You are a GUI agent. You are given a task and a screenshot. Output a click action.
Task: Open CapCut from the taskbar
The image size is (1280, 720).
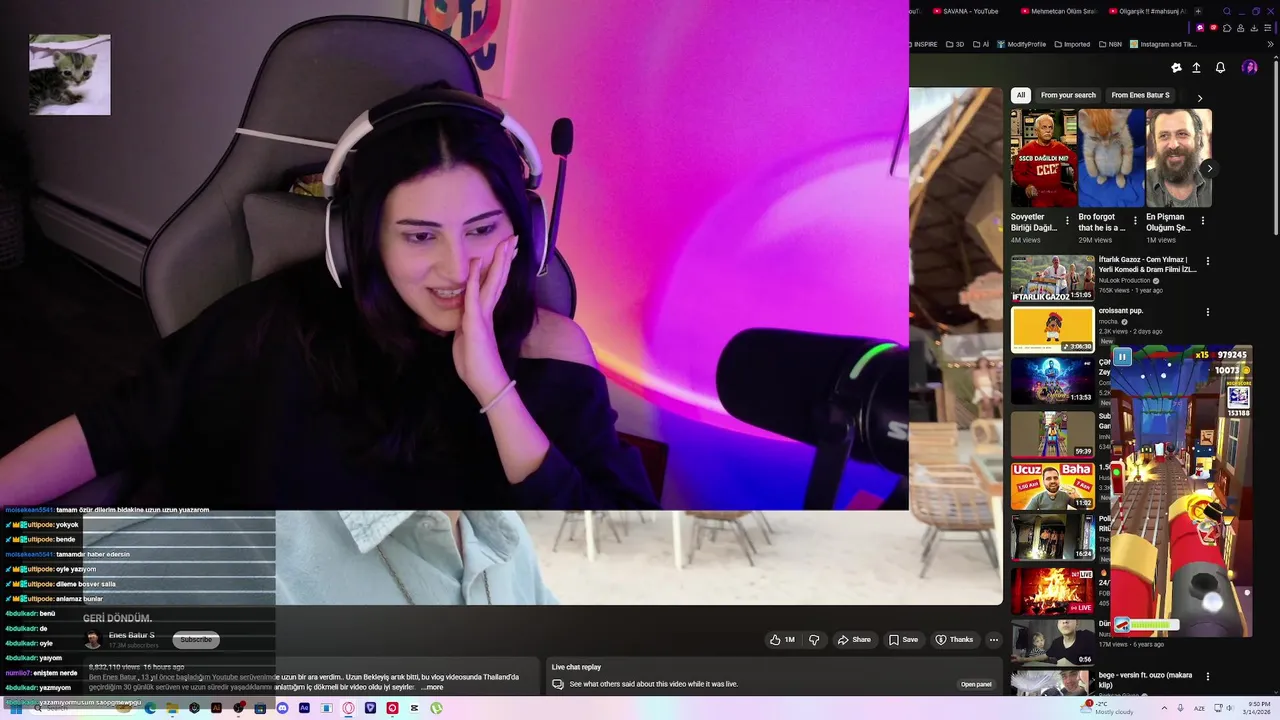pos(414,708)
